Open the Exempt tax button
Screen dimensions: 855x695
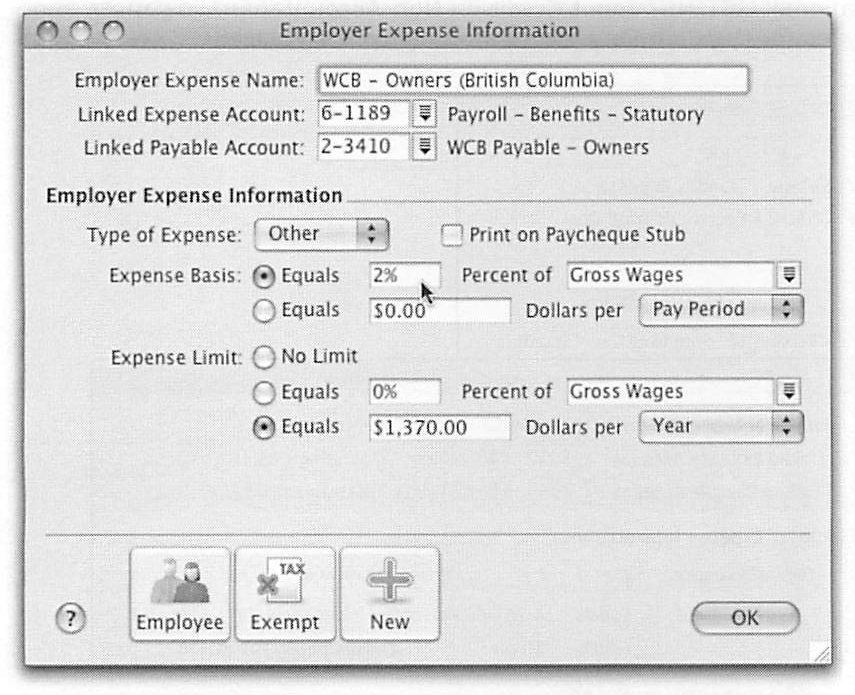[x=285, y=594]
